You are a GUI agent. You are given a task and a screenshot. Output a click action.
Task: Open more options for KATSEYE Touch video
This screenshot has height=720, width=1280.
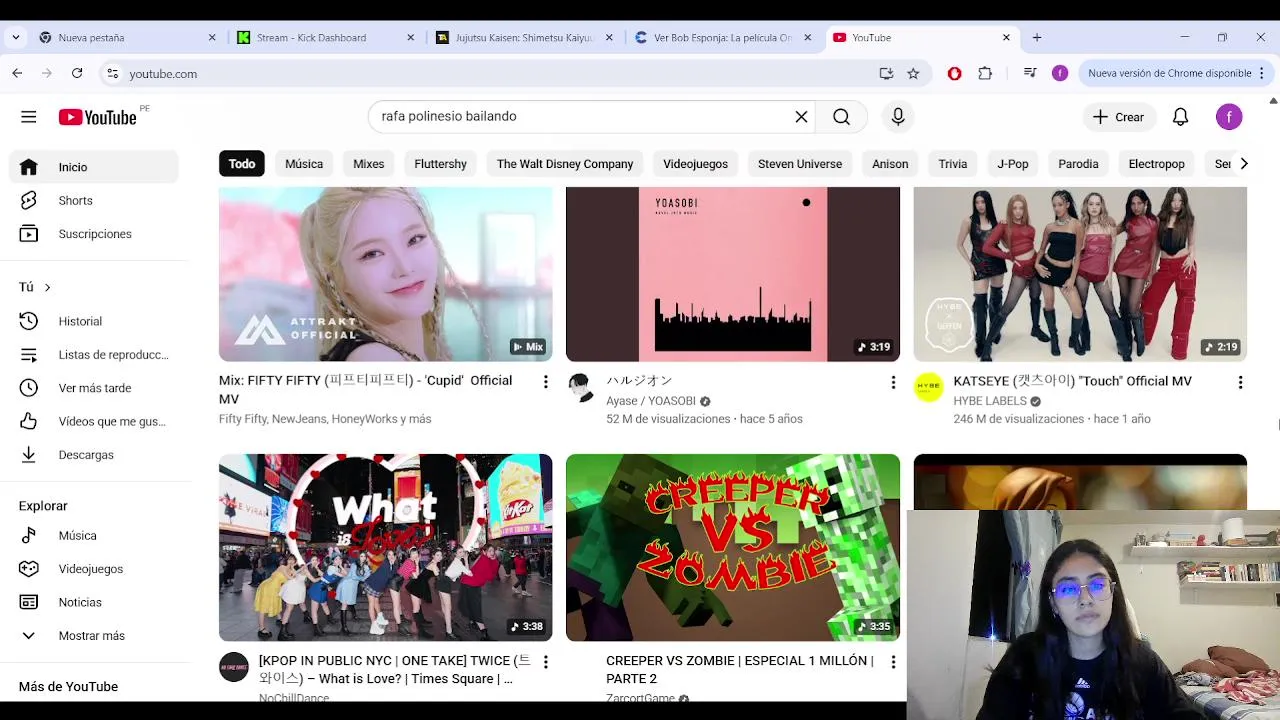tap(1240, 382)
